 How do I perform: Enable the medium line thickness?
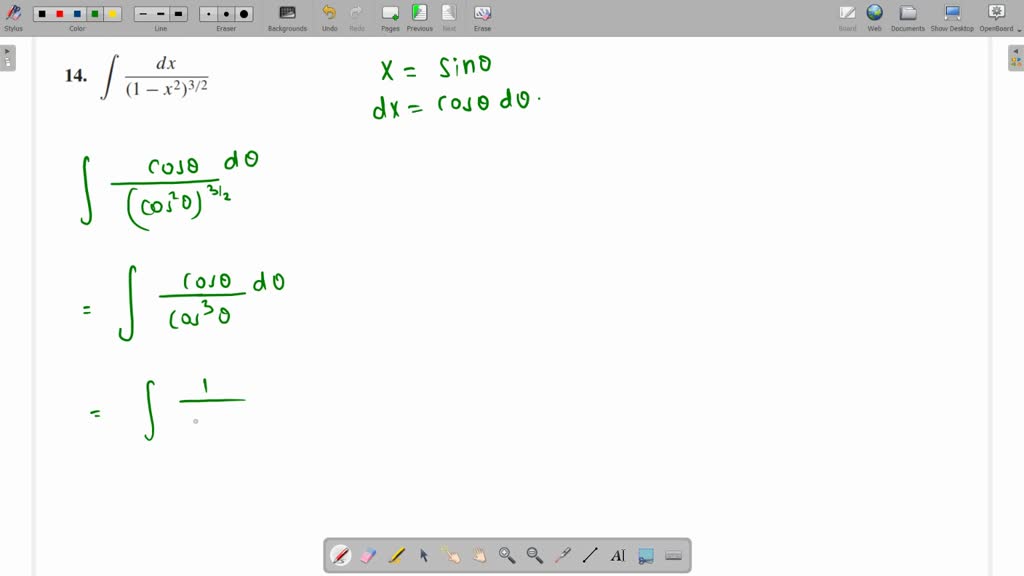[x=160, y=14]
